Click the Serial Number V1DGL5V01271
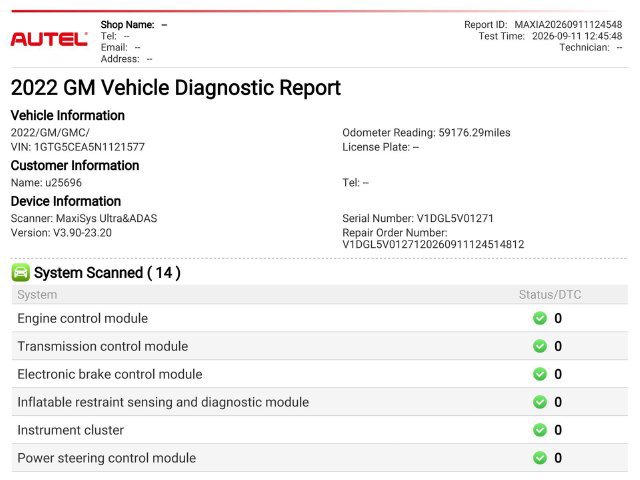Image resolution: width=640 pixels, height=480 pixels. click(418, 218)
